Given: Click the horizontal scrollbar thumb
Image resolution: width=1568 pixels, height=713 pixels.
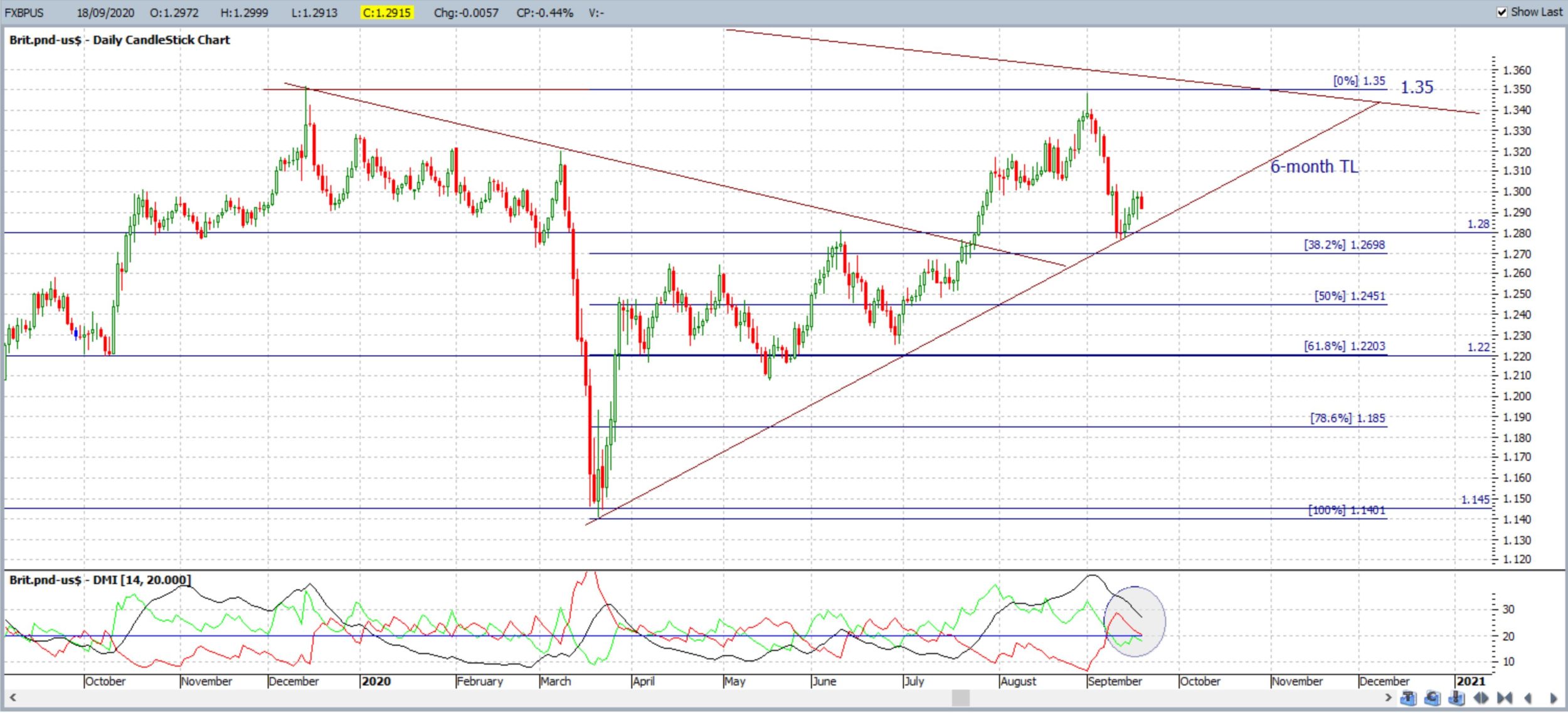Looking at the screenshot, I should tap(960, 697).
